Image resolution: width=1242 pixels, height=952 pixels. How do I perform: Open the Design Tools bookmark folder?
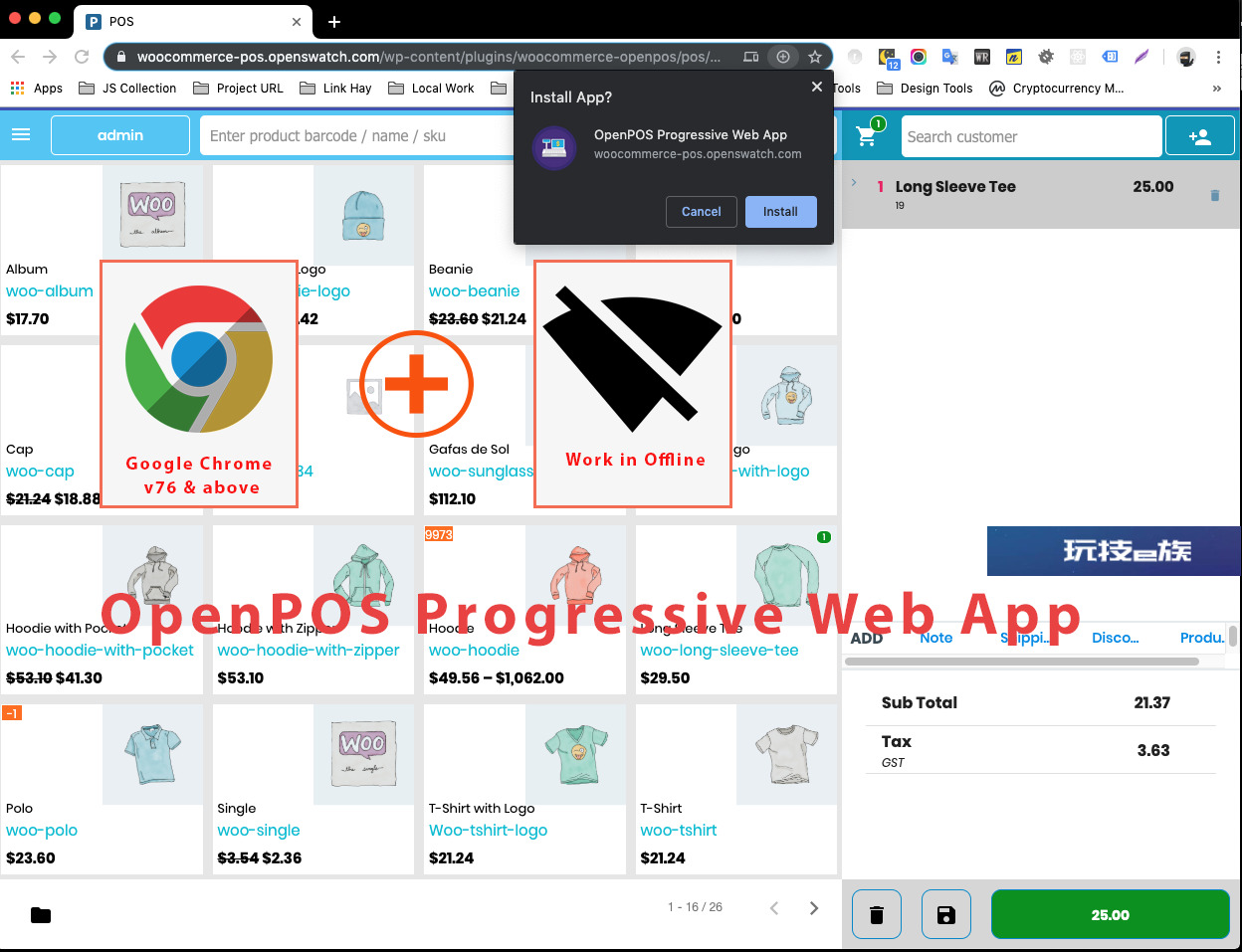925,89
